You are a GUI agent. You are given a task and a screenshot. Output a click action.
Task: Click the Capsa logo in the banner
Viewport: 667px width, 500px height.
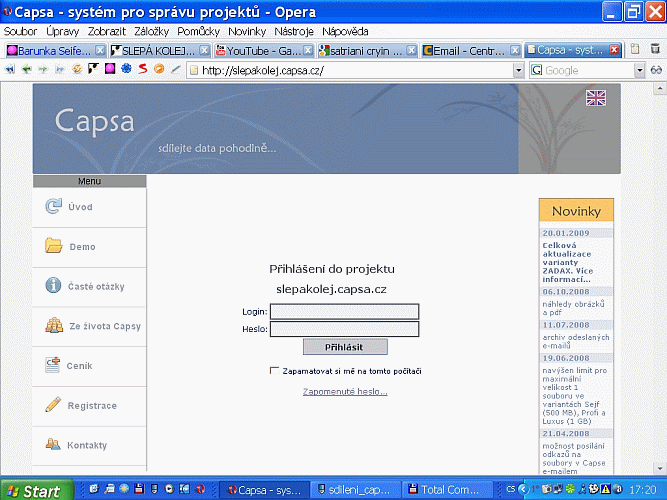[94, 121]
